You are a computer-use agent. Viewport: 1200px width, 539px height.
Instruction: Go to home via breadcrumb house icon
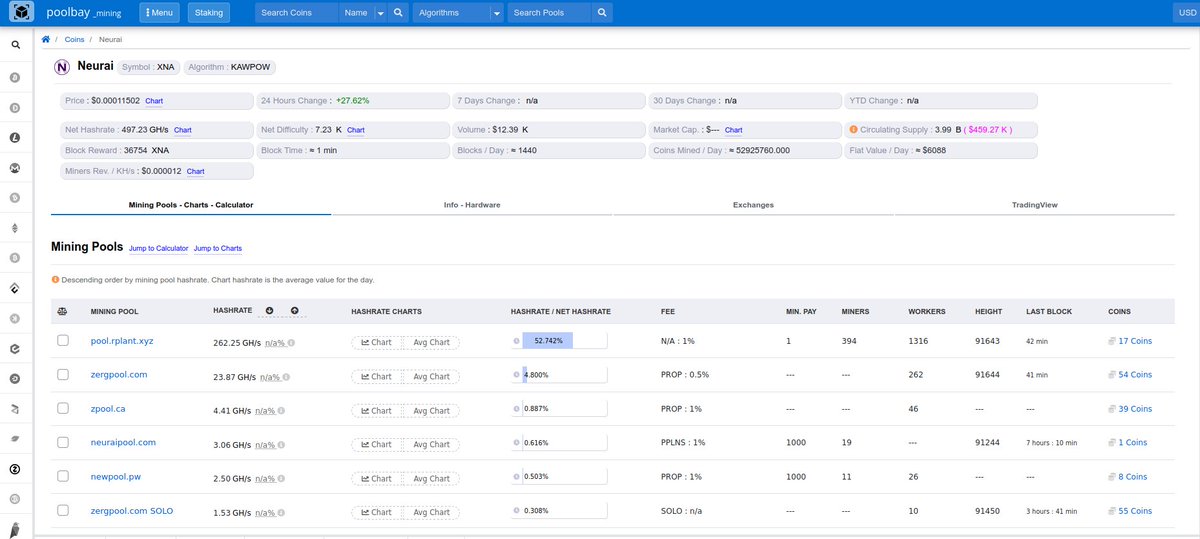[x=46, y=38]
